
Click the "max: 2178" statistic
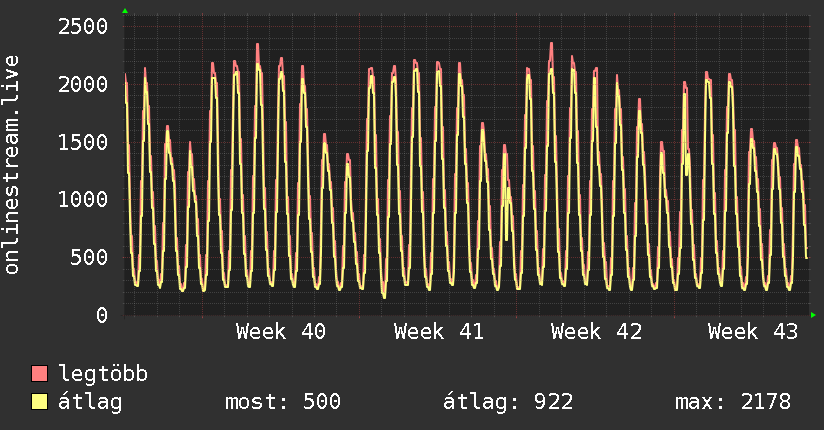(x=733, y=403)
